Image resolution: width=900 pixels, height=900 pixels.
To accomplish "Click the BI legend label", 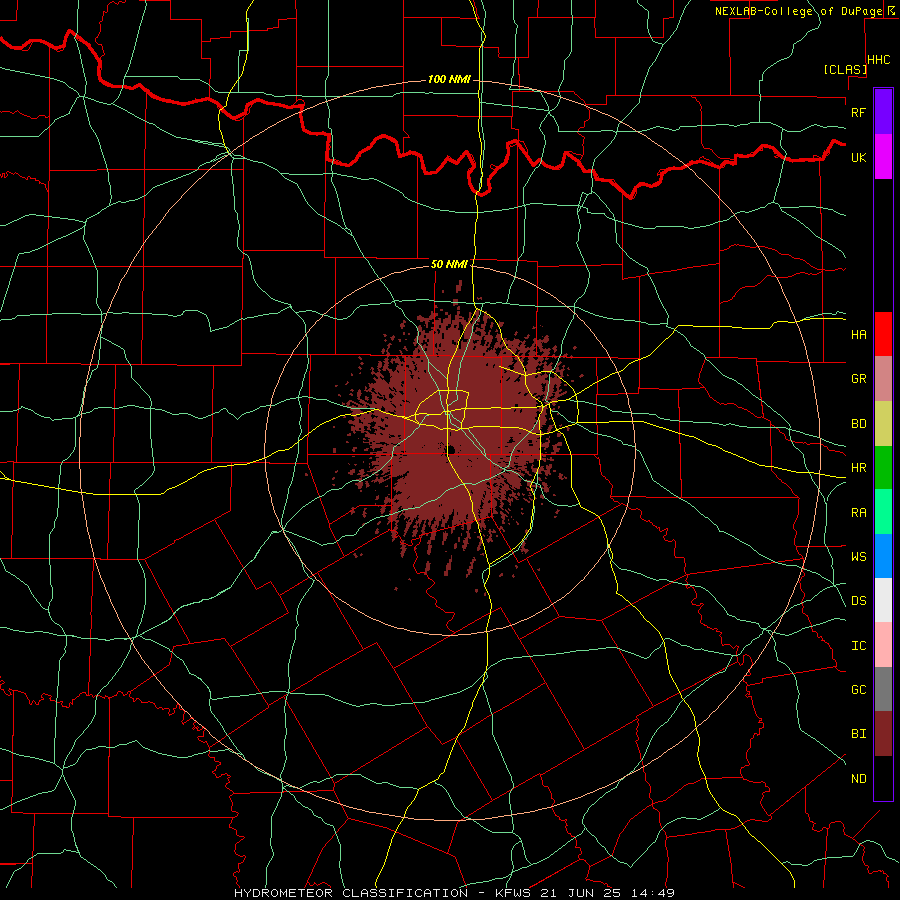I will point(858,734).
